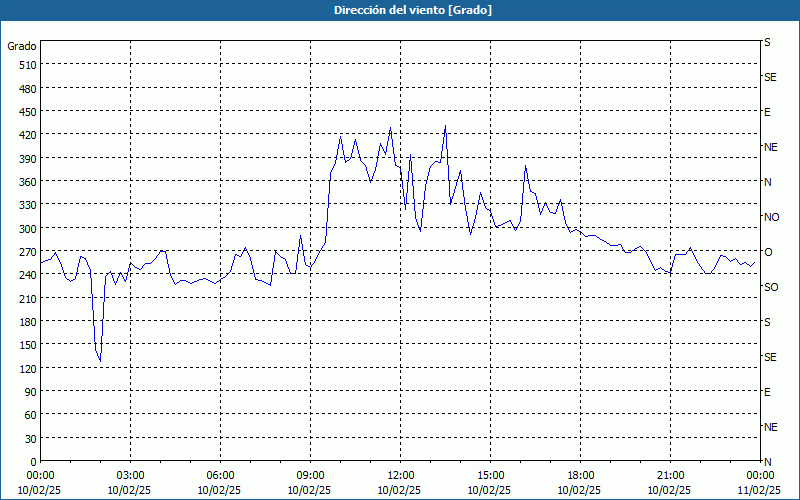Click the chart title 'Dirección del viento [Grado]'

(x=413, y=10)
